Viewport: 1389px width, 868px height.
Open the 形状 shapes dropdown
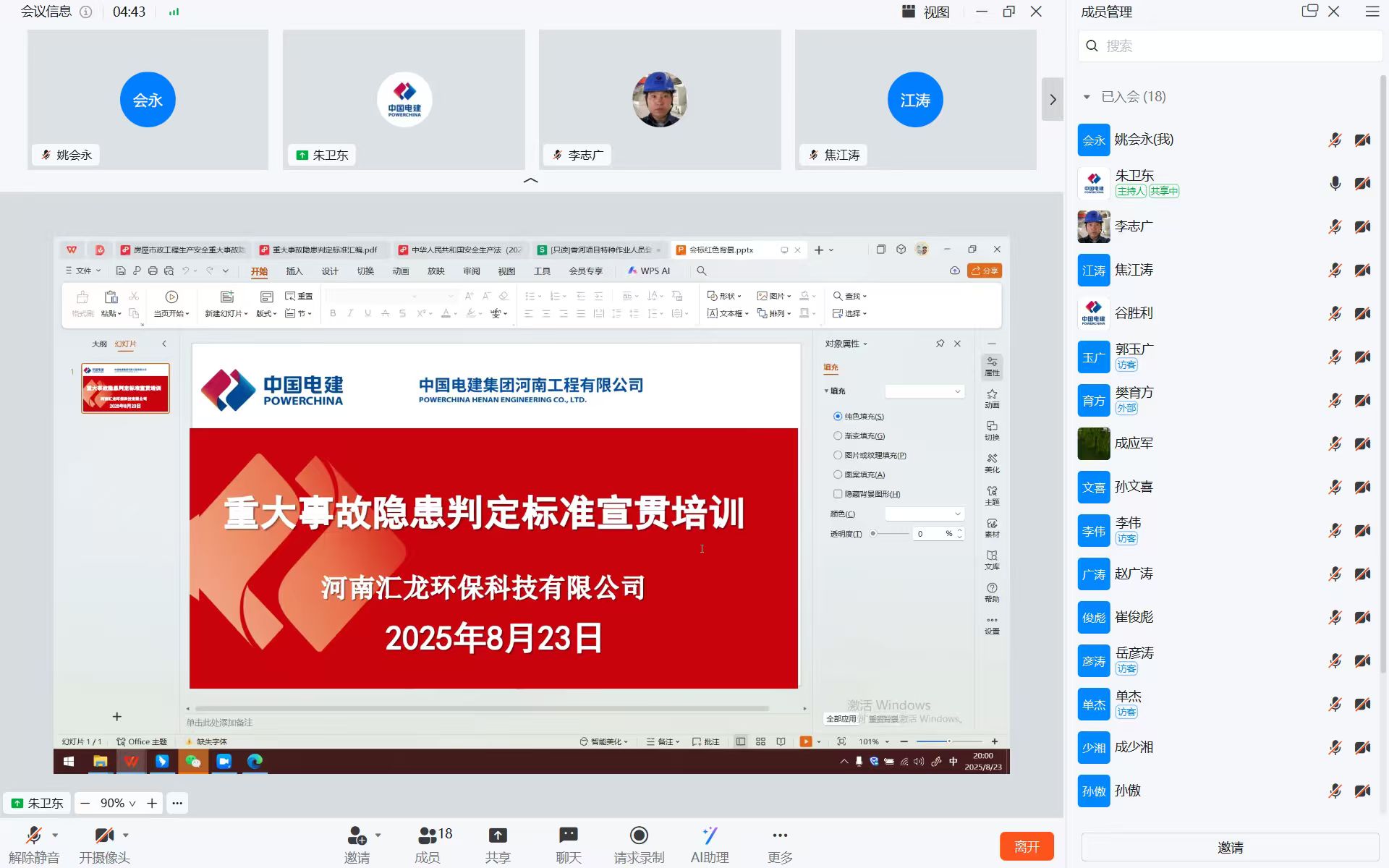[x=724, y=296]
